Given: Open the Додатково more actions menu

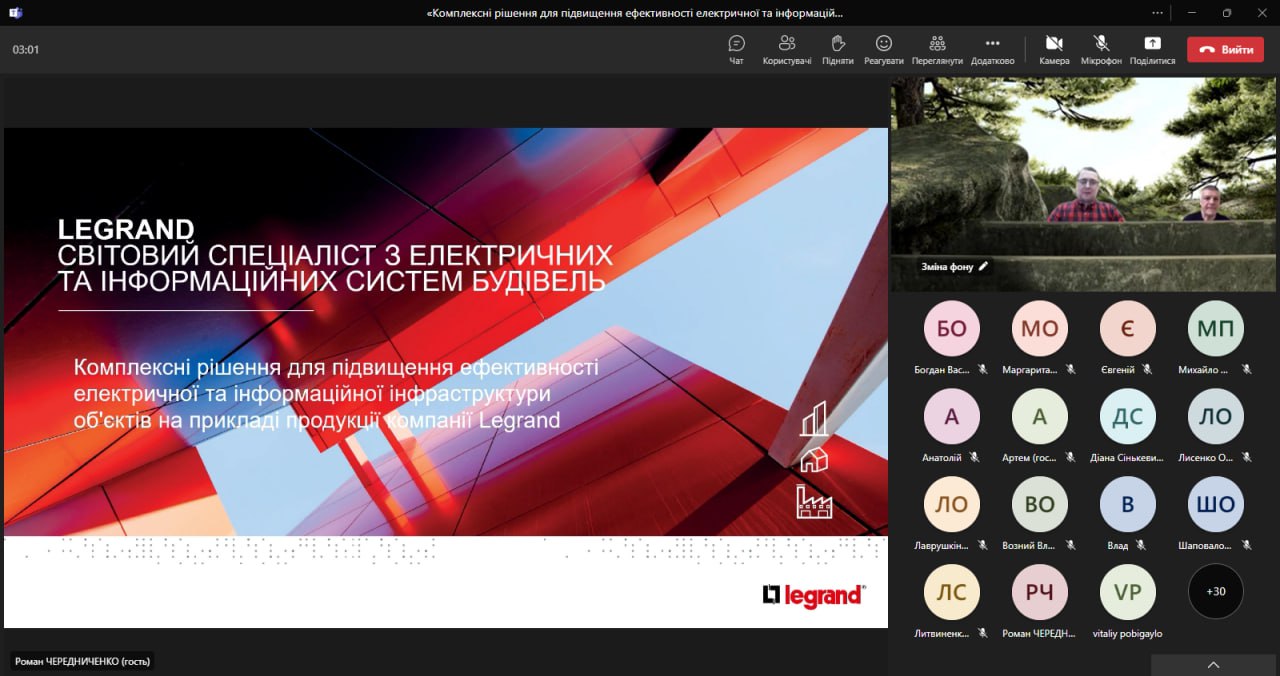Looking at the screenshot, I should tap(992, 50).
